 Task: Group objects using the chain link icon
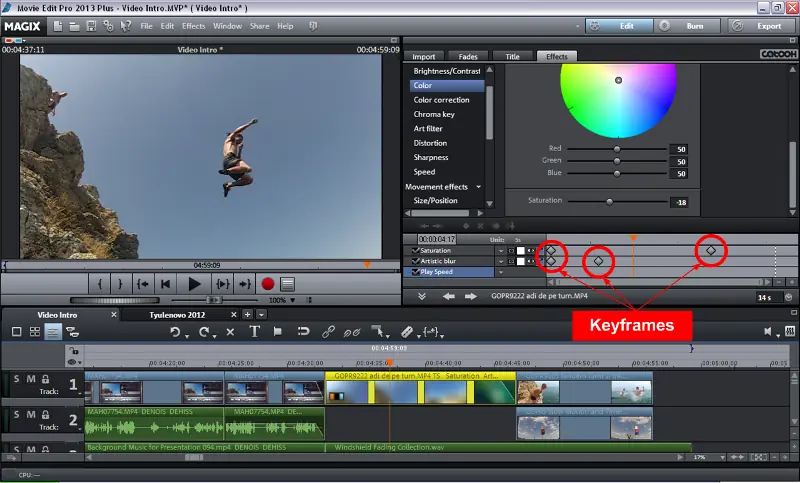[328, 332]
